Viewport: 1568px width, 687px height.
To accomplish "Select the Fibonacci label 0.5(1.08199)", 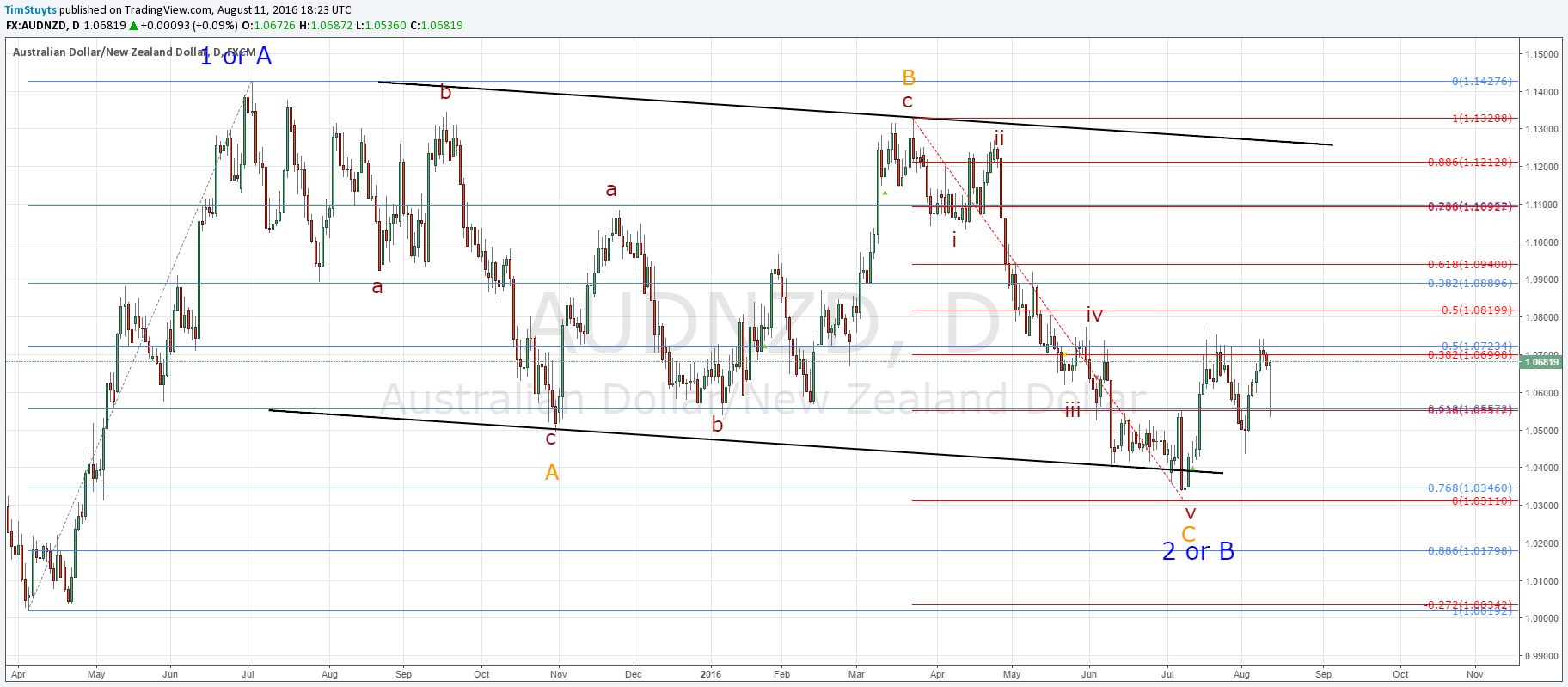I will click(1477, 310).
